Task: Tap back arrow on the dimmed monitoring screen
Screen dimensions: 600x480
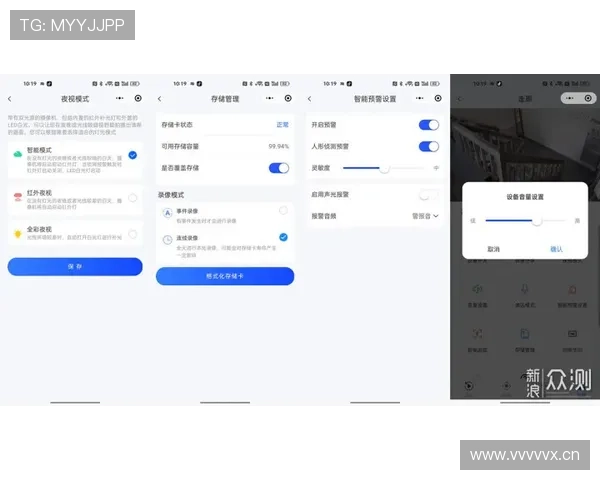Action: [460, 99]
